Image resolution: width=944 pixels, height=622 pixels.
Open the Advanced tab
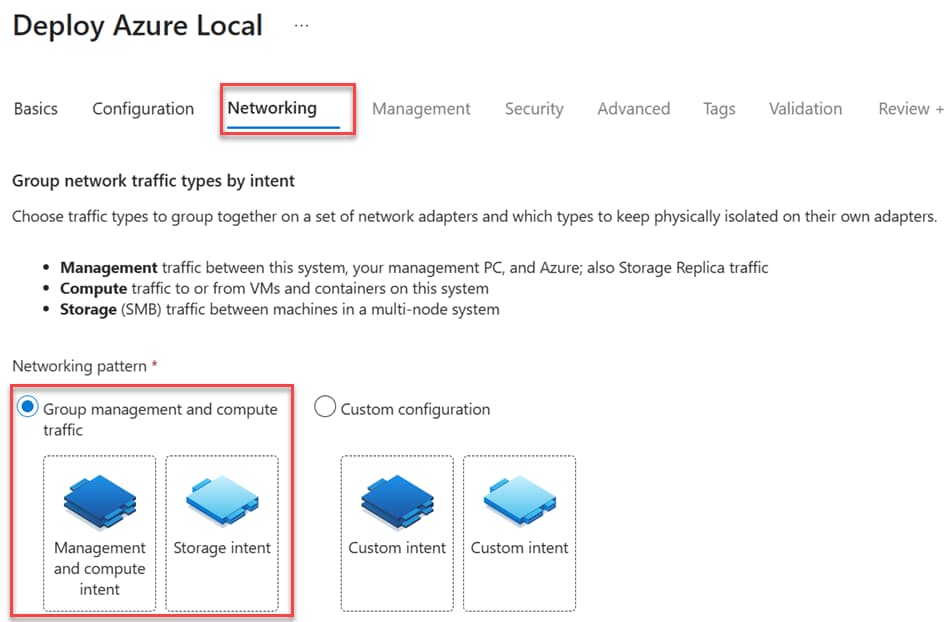pos(633,109)
